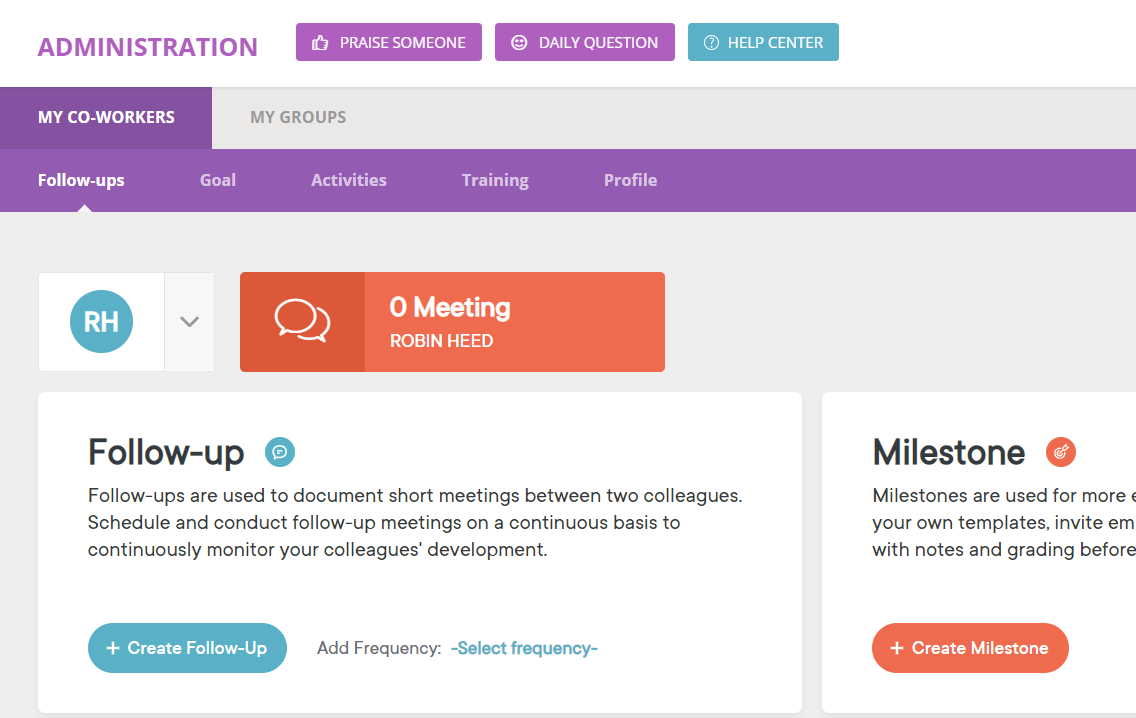Click the plus icon on Create Milestone
The height and width of the screenshot is (718, 1136).
(897, 648)
